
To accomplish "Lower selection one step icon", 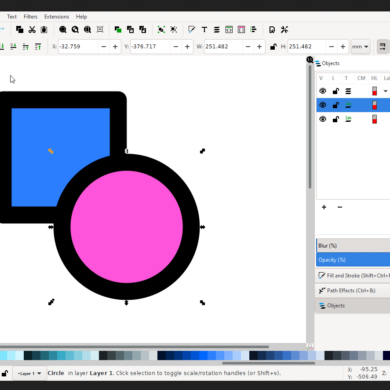I will (x=13, y=47).
